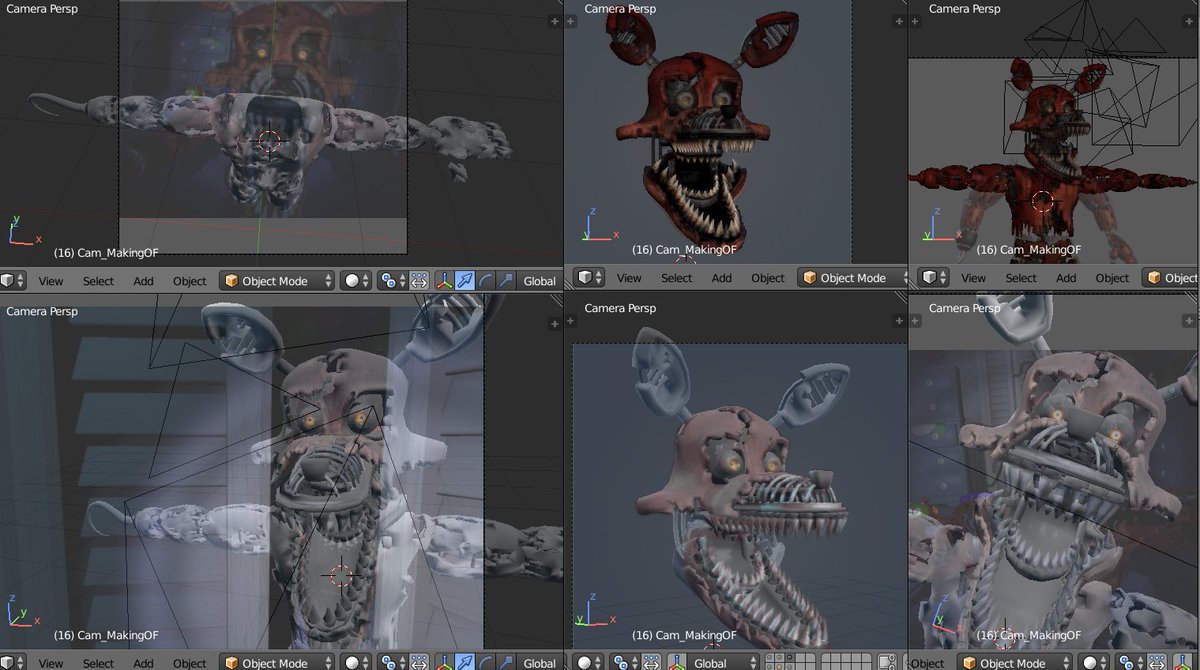
Task: Enable scale manipulator in bottom-left viewport
Action: point(506,663)
